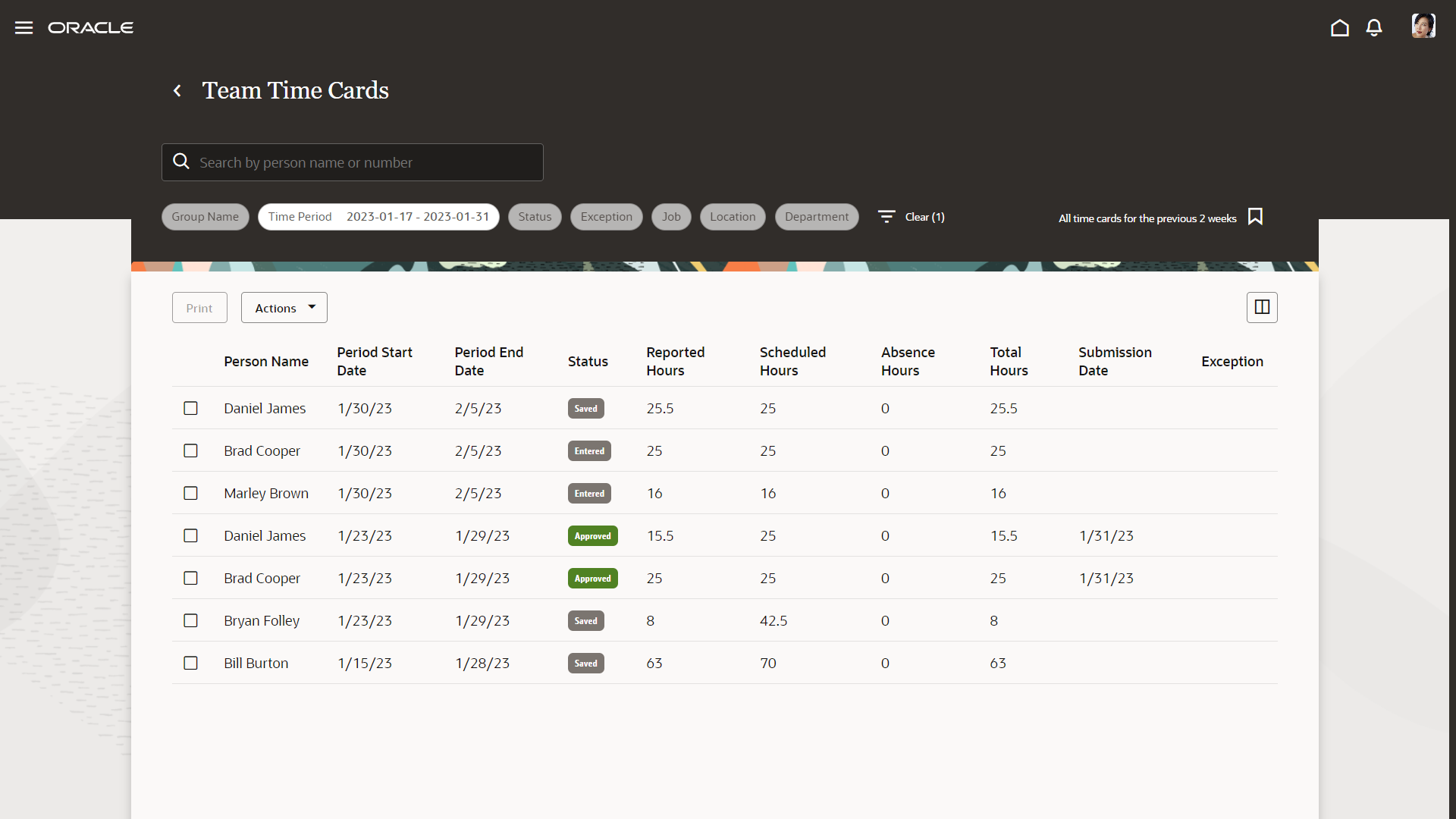1456x819 pixels.
Task: Open the user profile avatar
Action: coord(1423,26)
